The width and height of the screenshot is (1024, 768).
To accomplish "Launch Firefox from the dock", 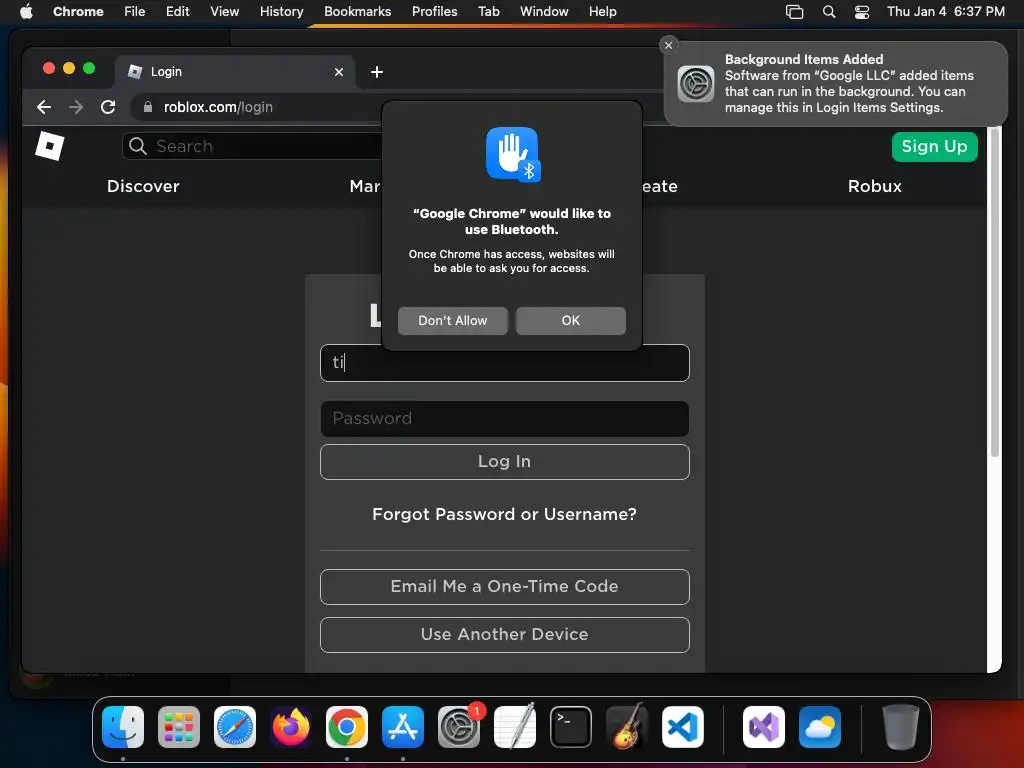I will [291, 727].
